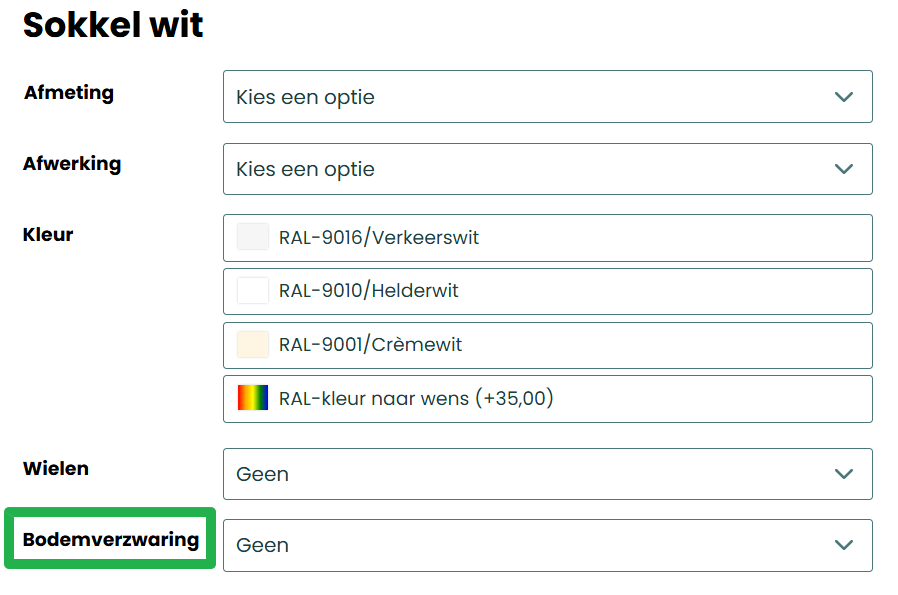Screen dimensions: 898x595
Task: Click the chevron arrow in the Afwerking field
Action: [x=844, y=169]
